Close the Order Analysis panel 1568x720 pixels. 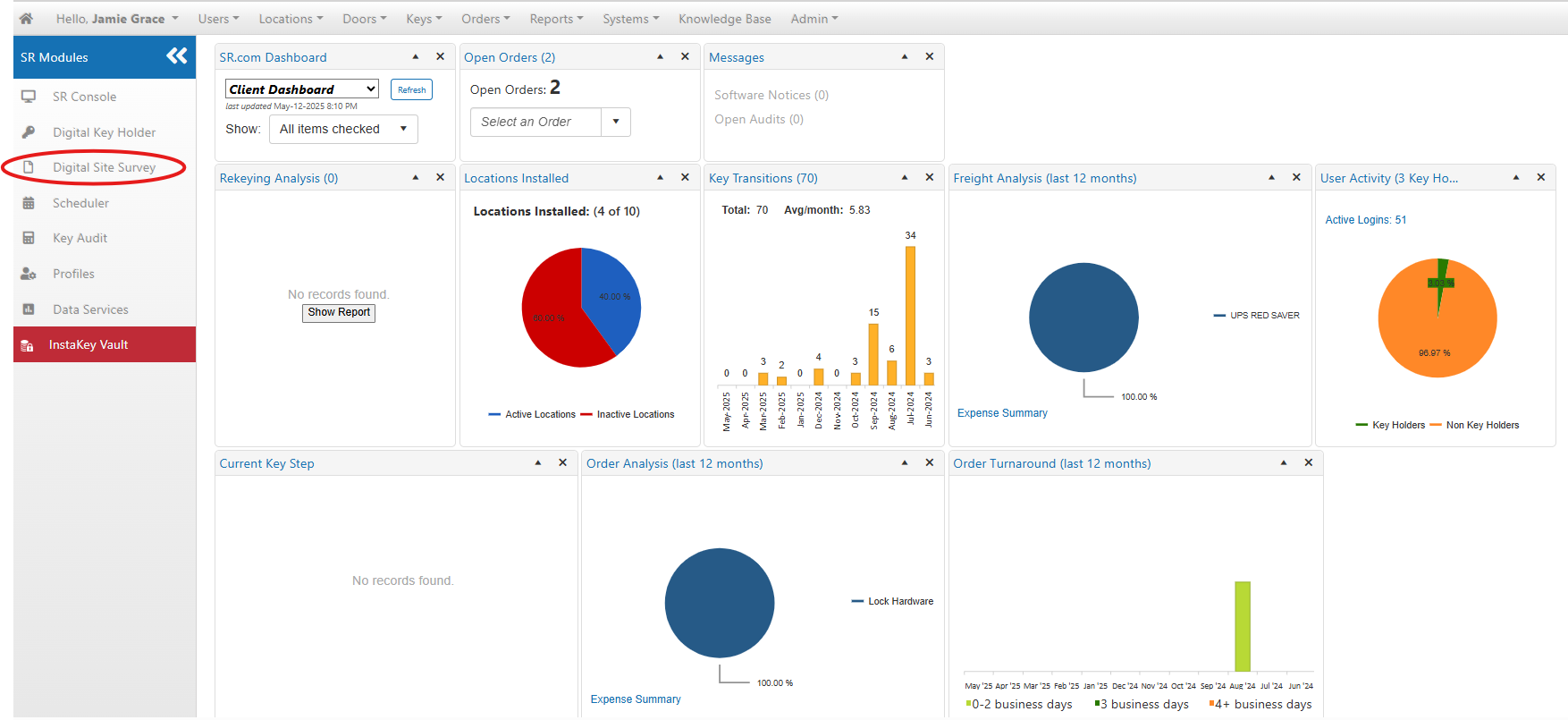click(930, 462)
